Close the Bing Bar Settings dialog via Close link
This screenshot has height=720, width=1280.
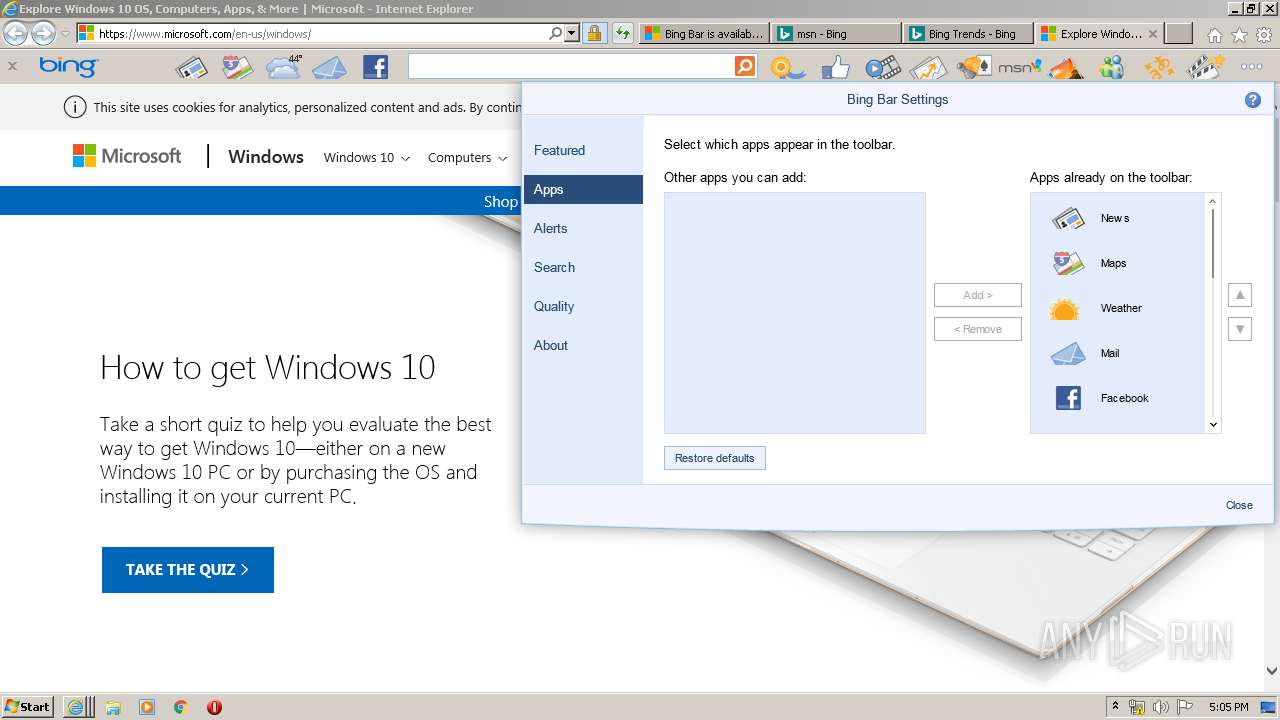coord(1239,505)
